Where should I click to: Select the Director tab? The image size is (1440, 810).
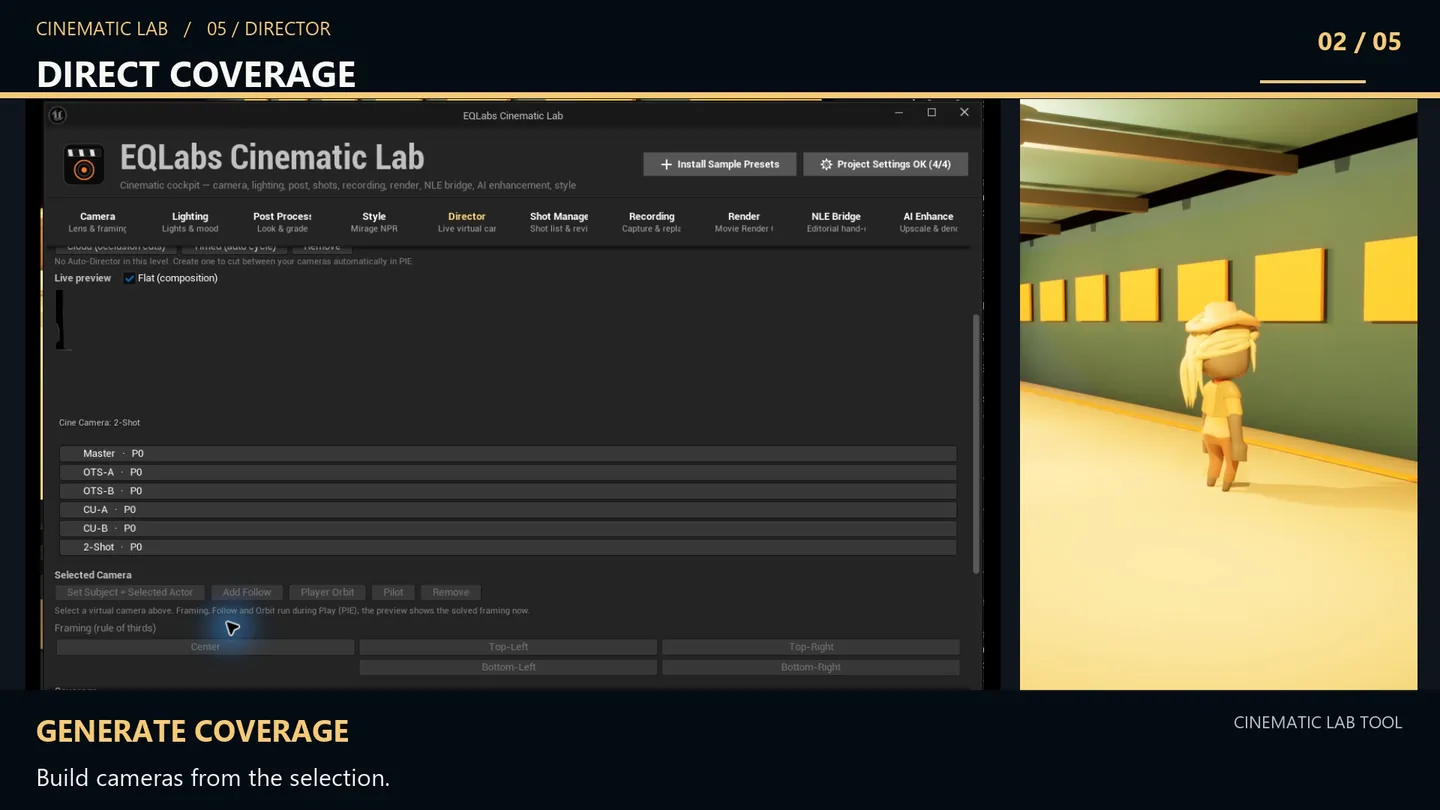coord(467,222)
